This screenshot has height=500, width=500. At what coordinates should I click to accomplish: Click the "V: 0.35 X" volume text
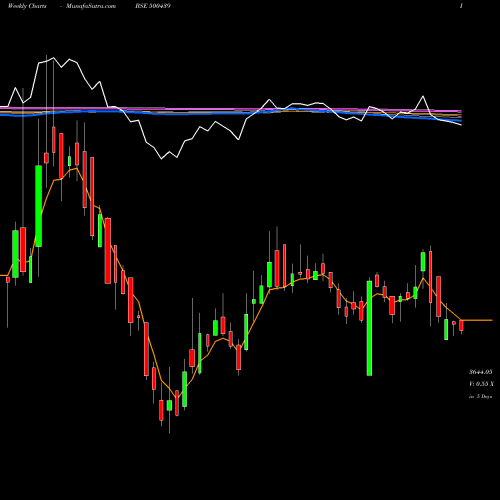click(x=481, y=384)
